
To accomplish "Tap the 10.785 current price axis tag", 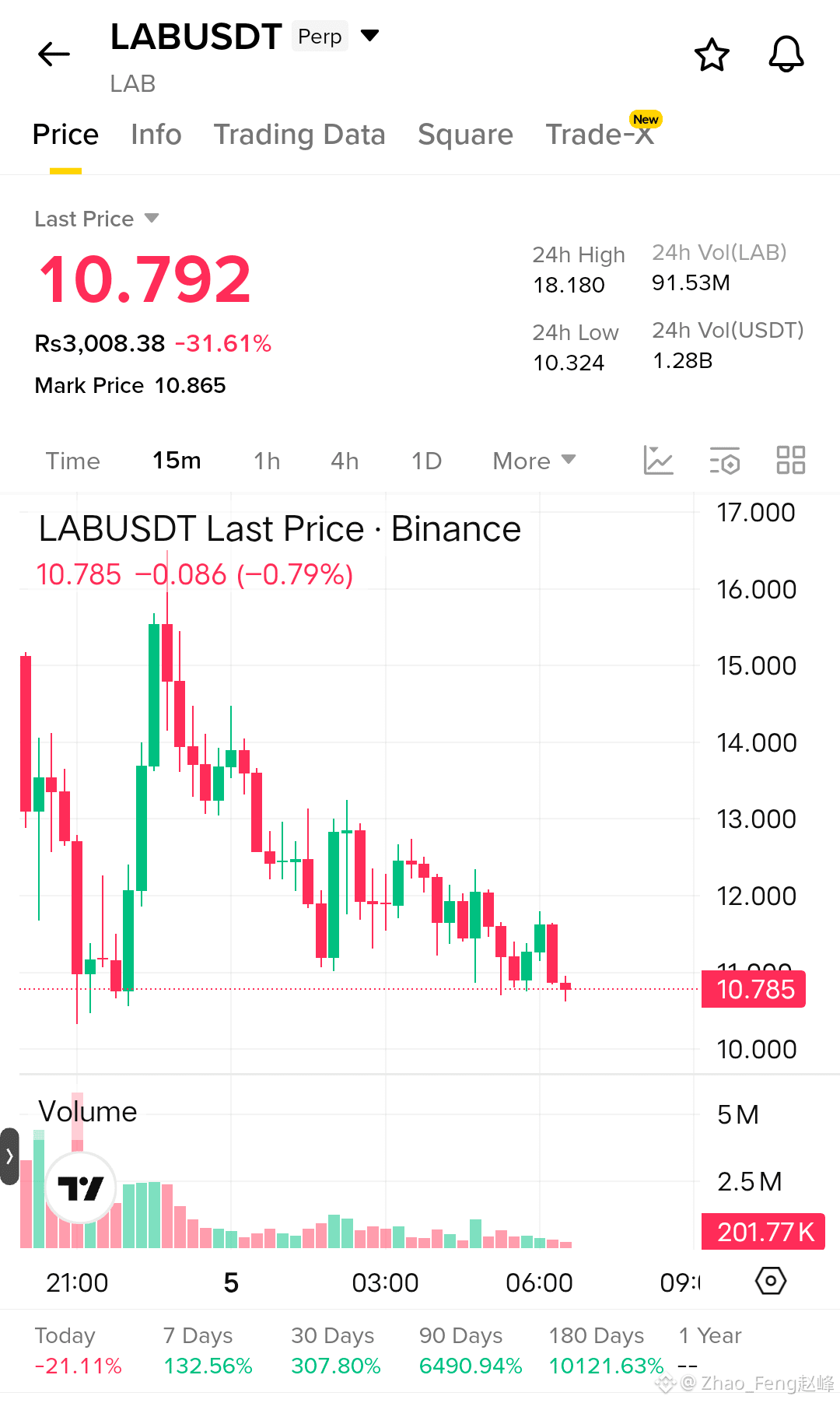I will coord(754,989).
